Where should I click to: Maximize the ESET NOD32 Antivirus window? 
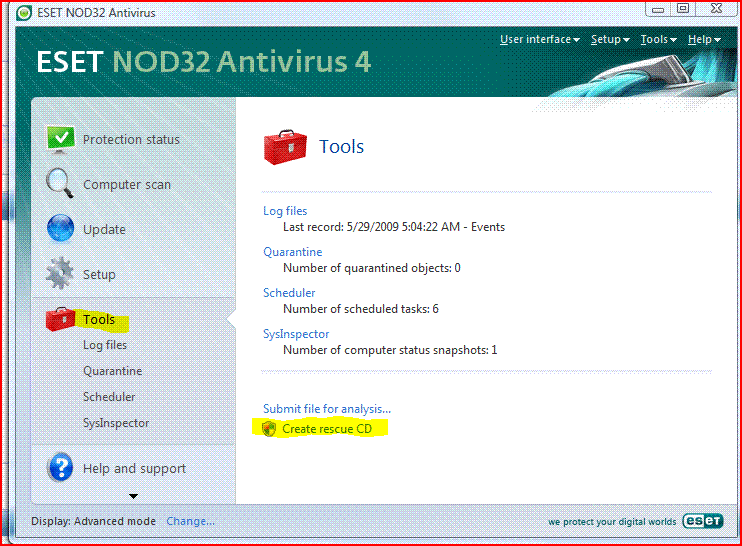click(683, 9)
